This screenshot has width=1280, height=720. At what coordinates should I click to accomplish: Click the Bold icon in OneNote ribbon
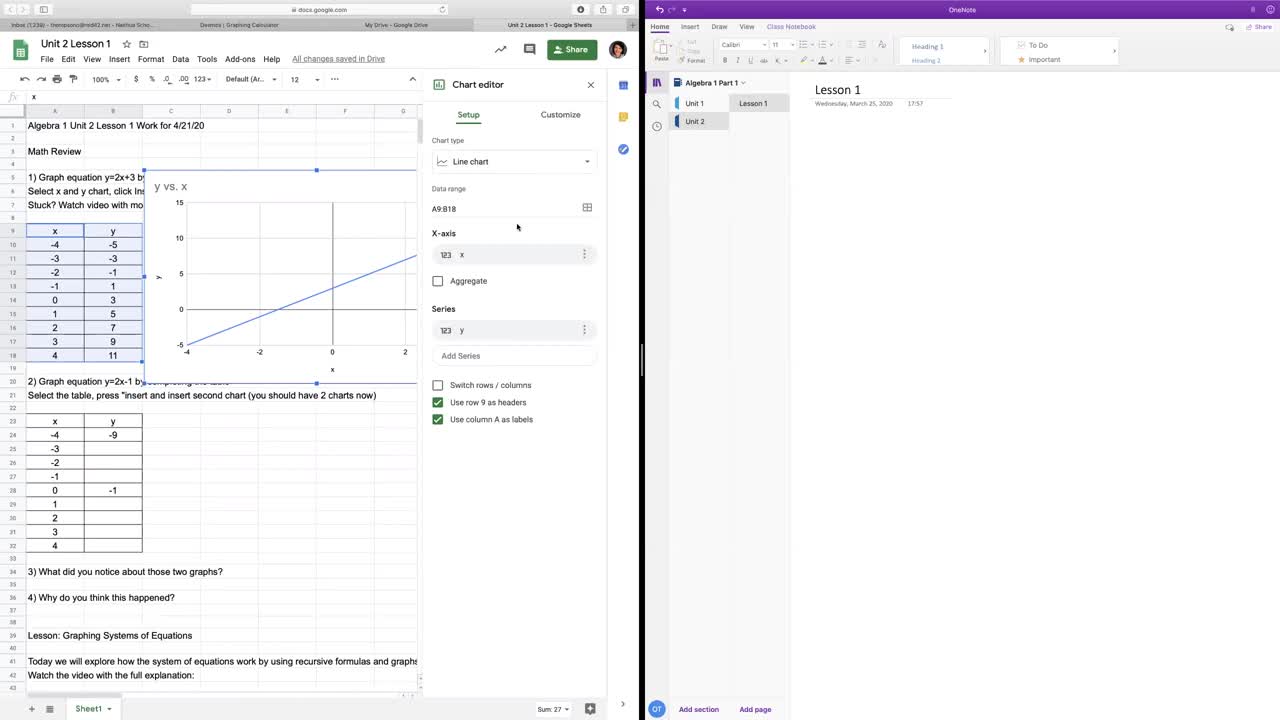(725, 60)
